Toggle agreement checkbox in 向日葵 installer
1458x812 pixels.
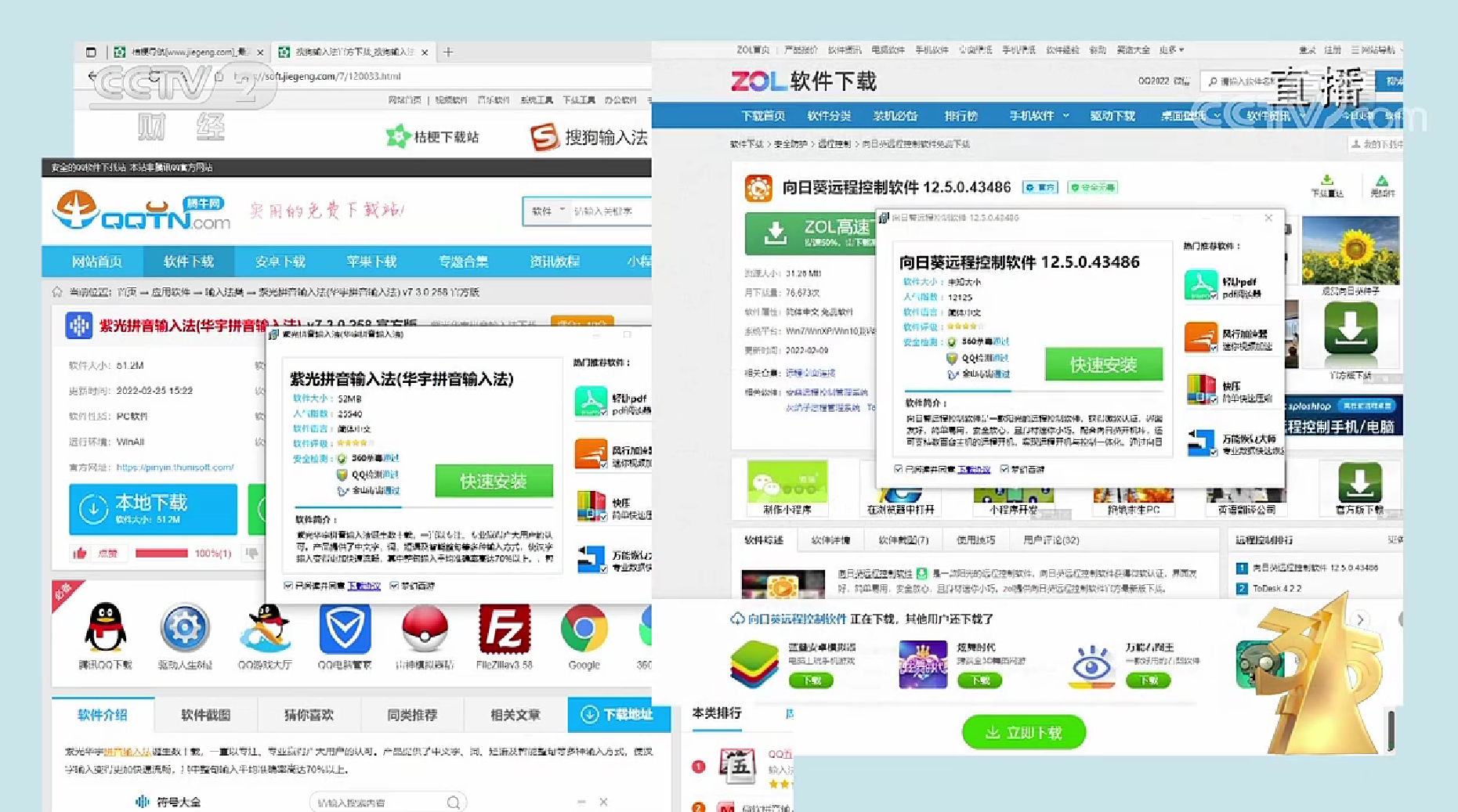(898, 469)
